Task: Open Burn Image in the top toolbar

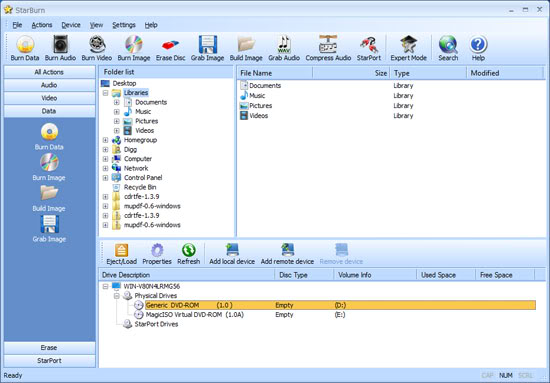Action: (134, 48)
